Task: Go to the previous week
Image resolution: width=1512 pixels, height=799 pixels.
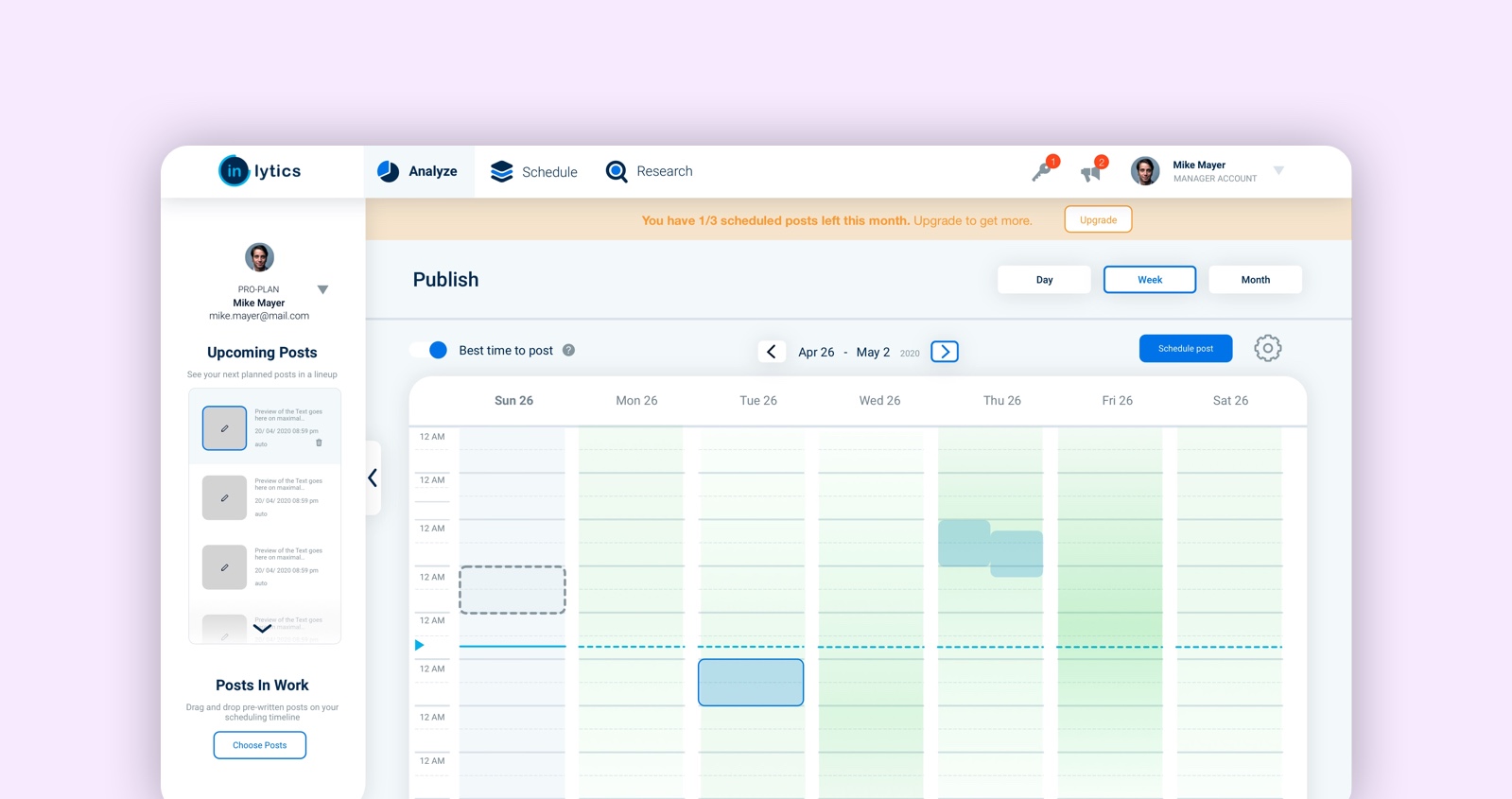Action: coord(772,352)
